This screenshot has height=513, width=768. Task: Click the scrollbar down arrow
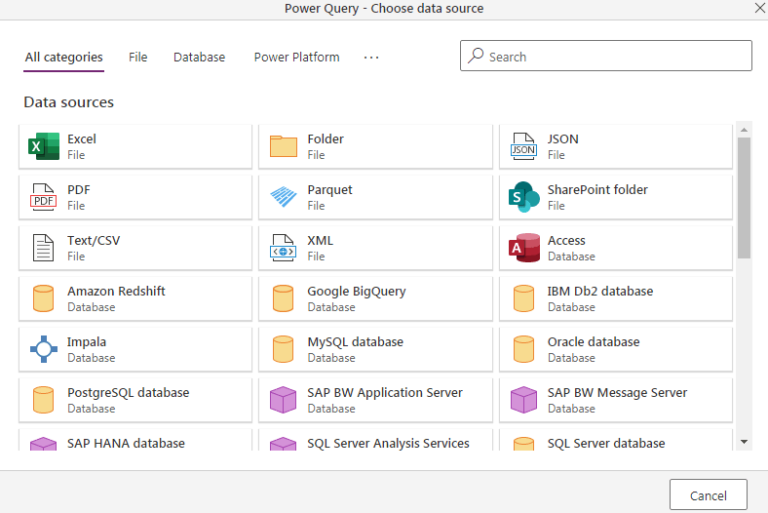tap(744, 442)
